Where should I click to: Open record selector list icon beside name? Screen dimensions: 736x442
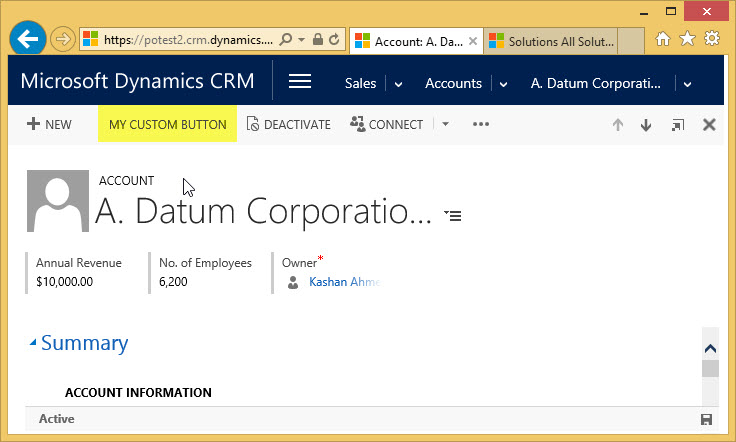click(x=453, y=215)
